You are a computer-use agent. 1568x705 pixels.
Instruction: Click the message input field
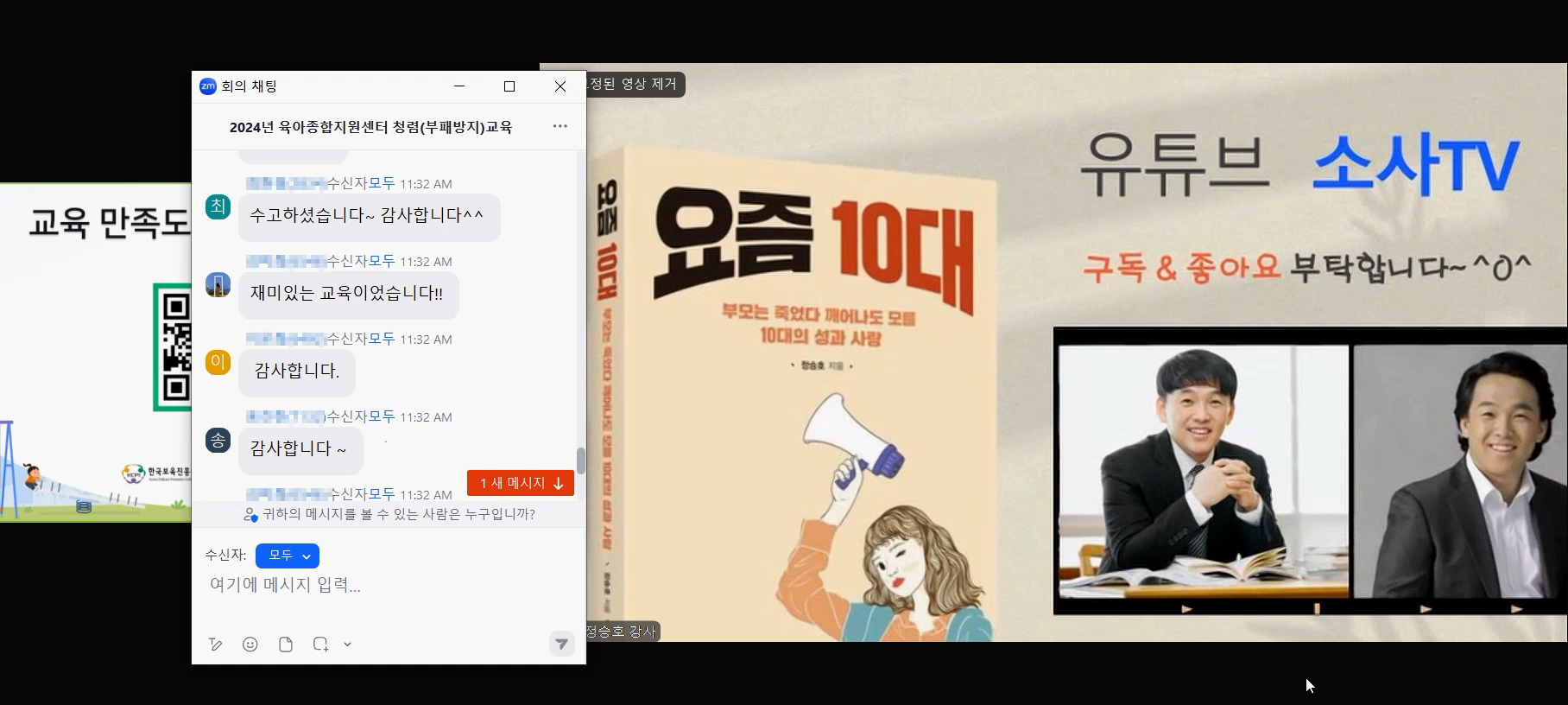pyautogui.click(x=389, y=585)
